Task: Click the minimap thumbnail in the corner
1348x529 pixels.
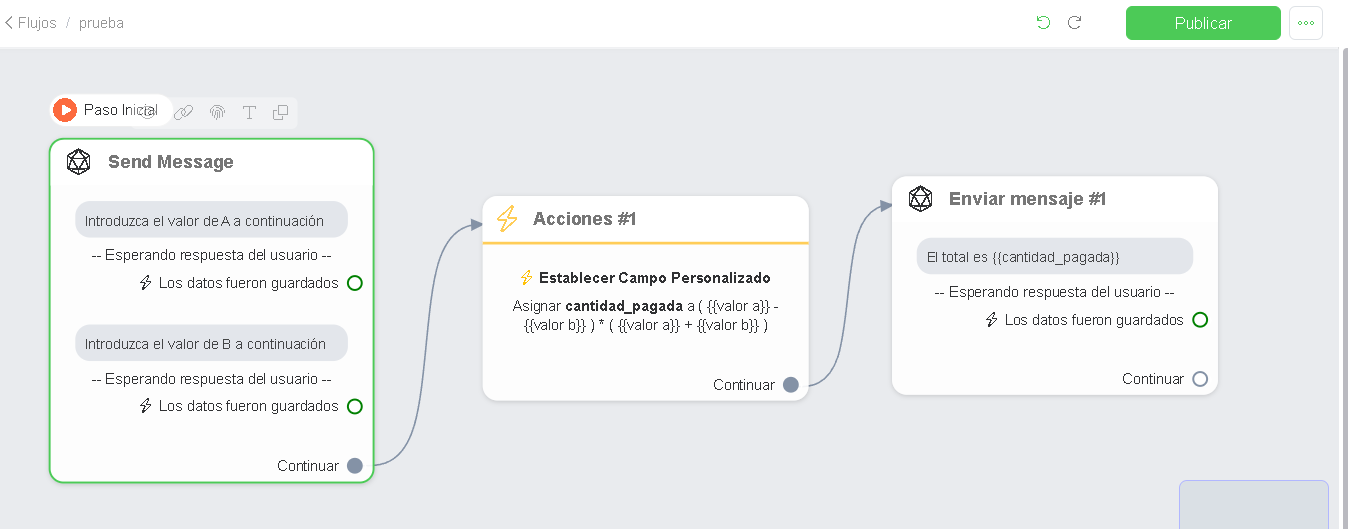Action: pyautogui.click(x=1254, y=505)
